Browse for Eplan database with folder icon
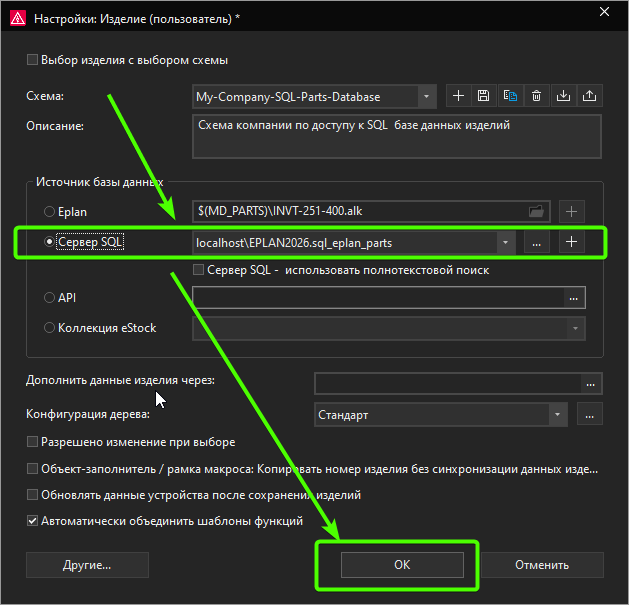The width and height of the screenshot is (629, 605). [536, 211]
